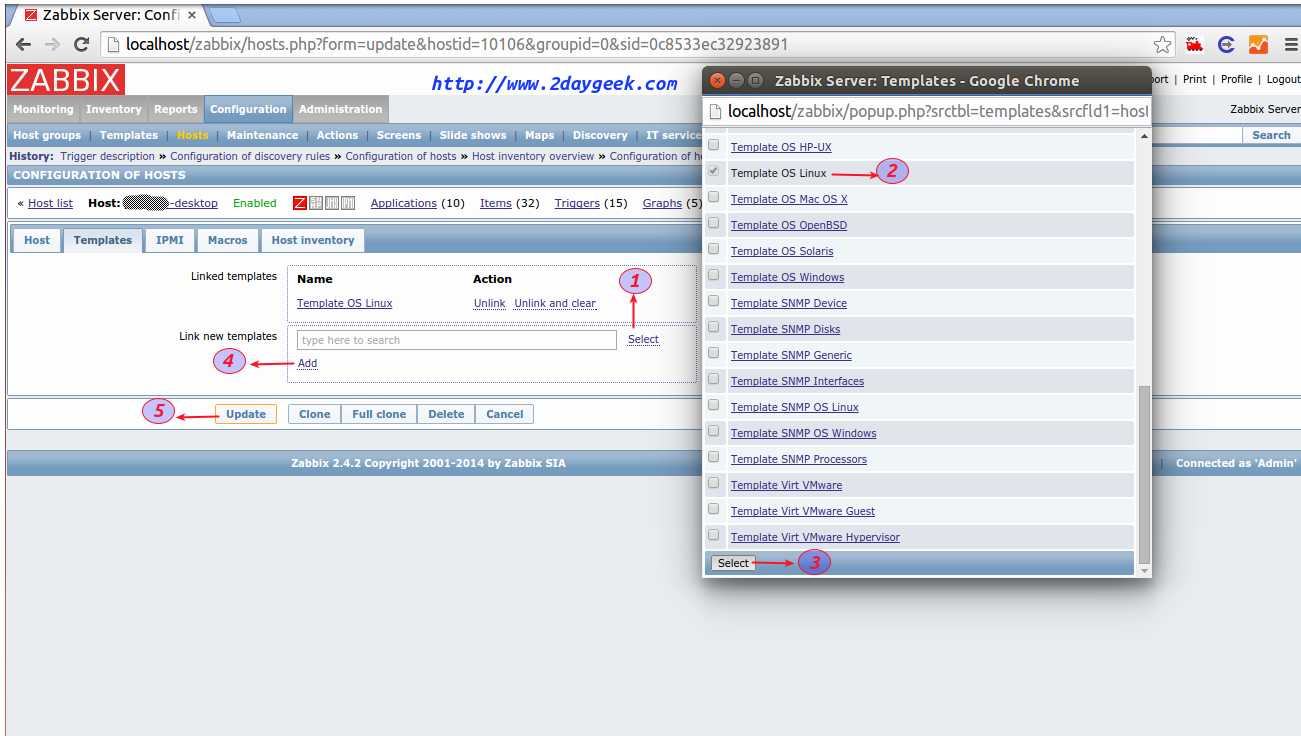Click the Templates popup vertical scrollbar

(1144, 476)
